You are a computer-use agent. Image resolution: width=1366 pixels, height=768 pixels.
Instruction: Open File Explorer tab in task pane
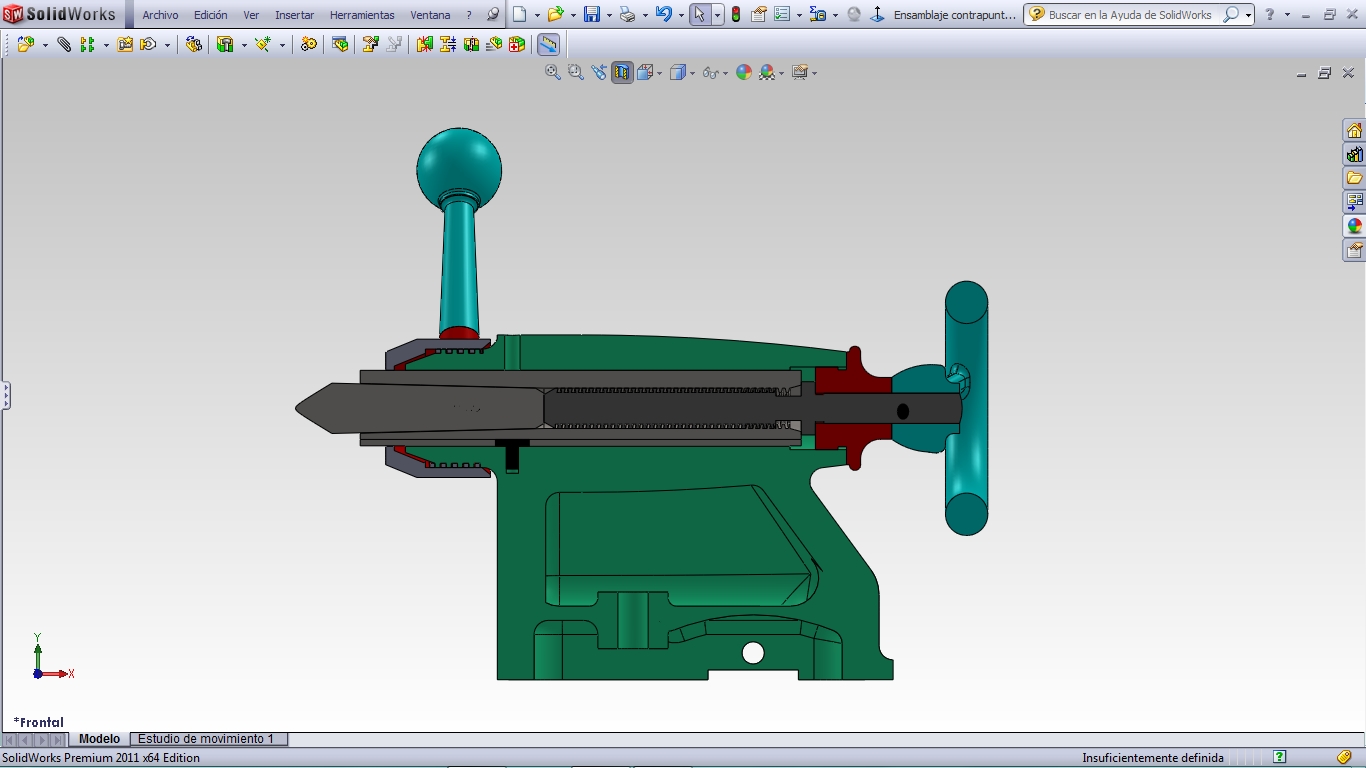(1354, 178)
